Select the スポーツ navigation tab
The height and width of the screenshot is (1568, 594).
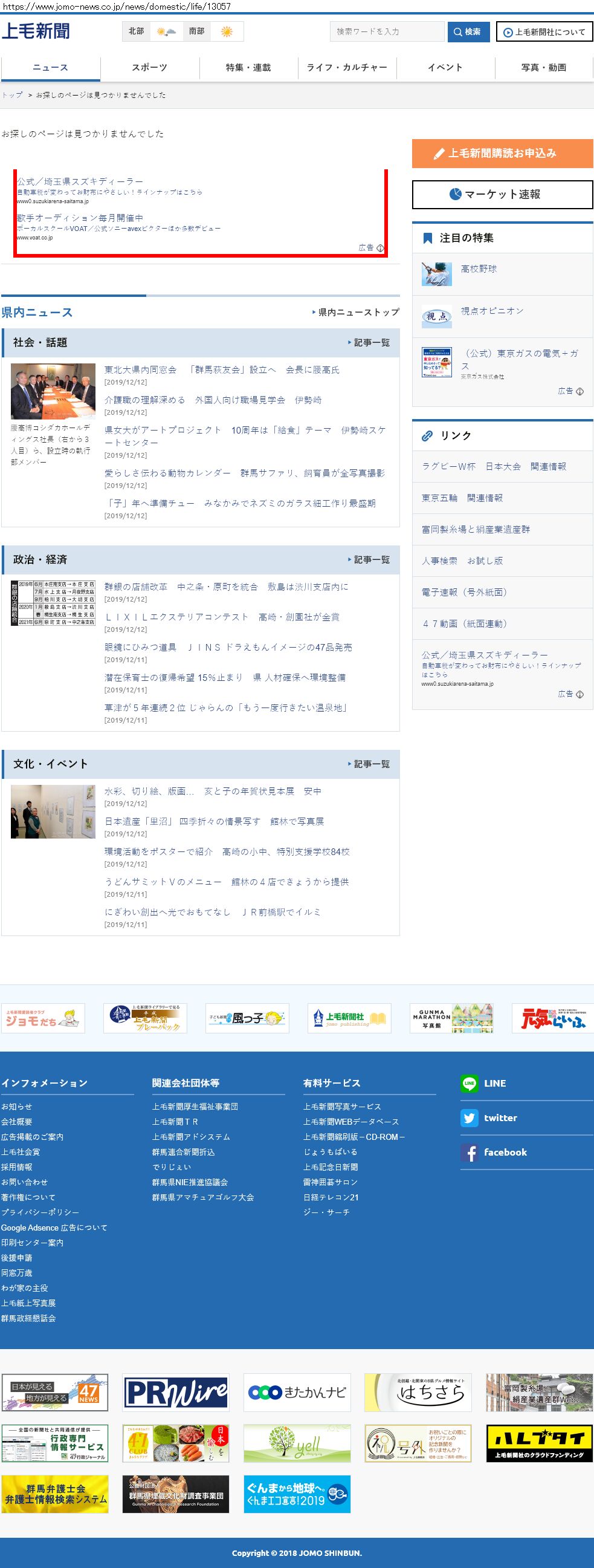pyautogui.click(x=150, y=68)
